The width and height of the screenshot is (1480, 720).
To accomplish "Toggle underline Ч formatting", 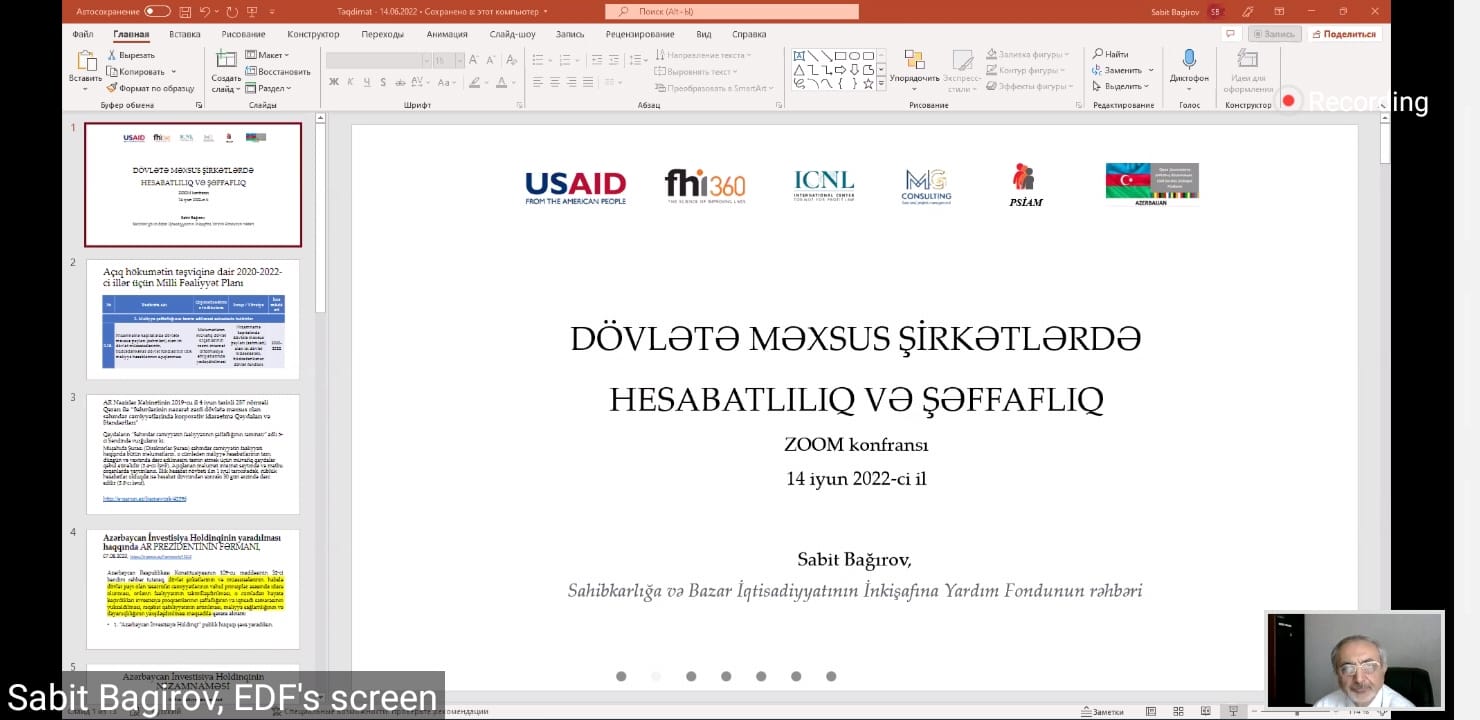I will tap(365, 82).
